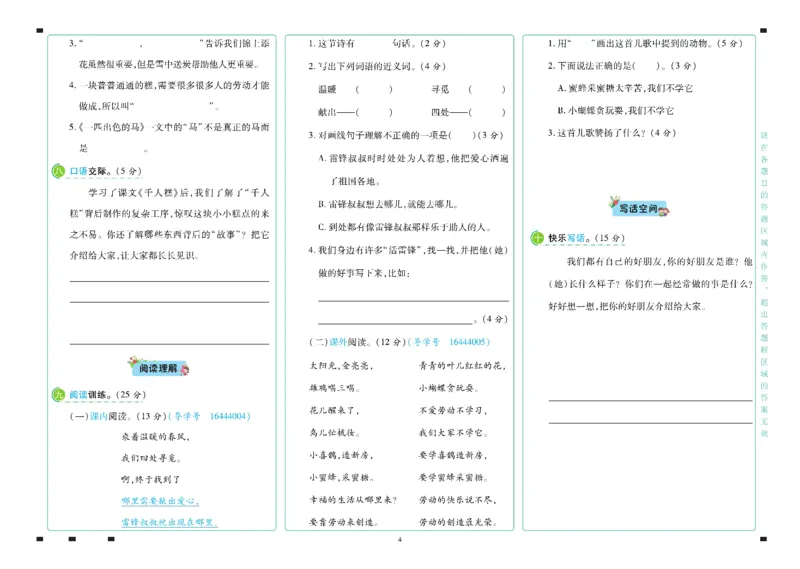Click page number 4 at the bottom
800x569 pixels.
click(399, 539)
